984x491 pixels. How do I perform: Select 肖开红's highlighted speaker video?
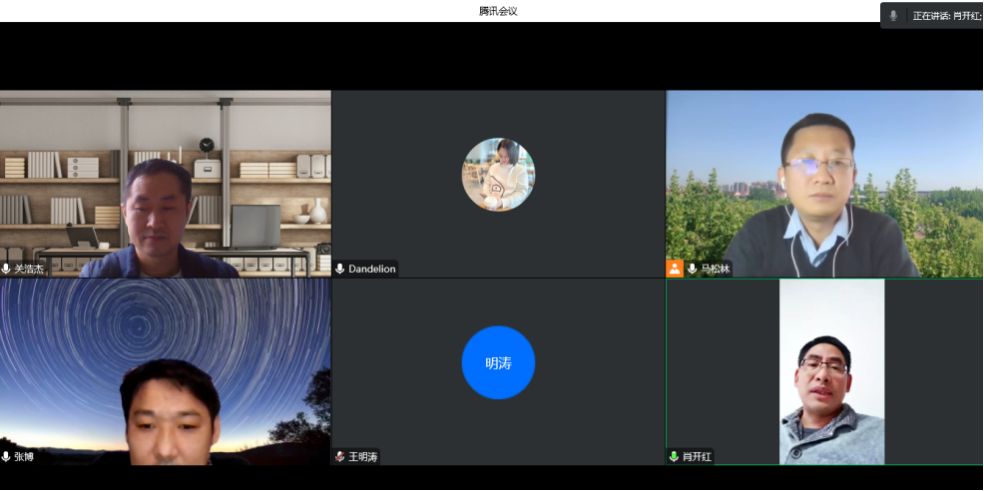[831, 371]
